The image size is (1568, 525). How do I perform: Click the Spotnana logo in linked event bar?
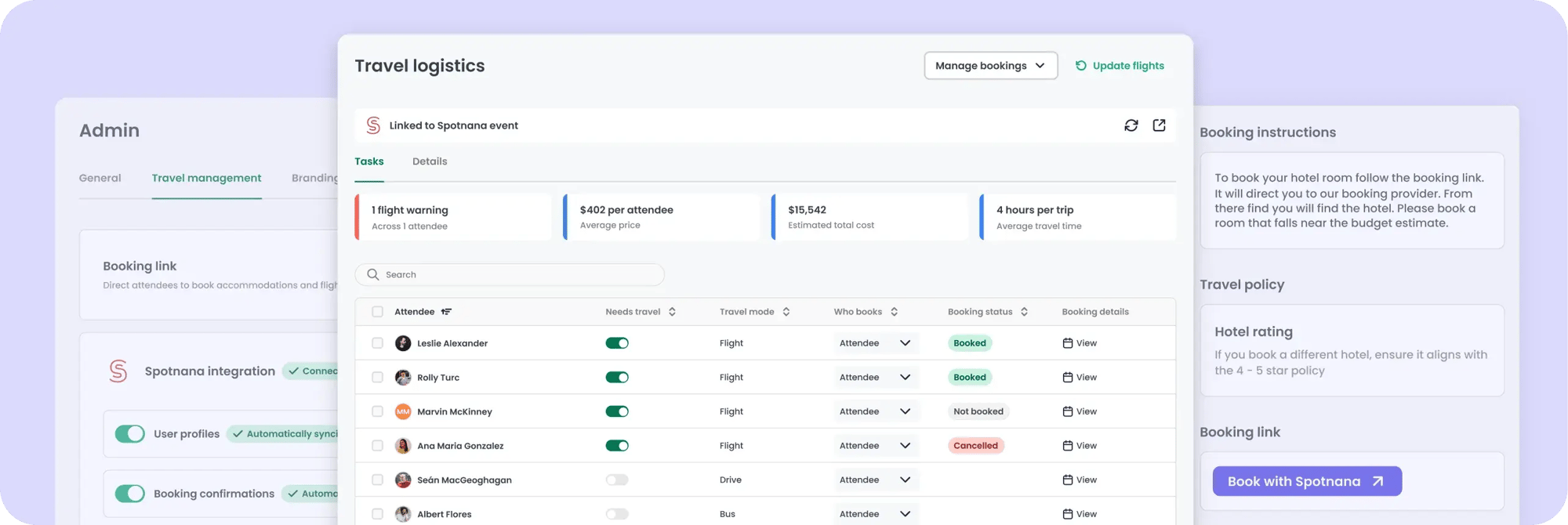pos(373,125)
